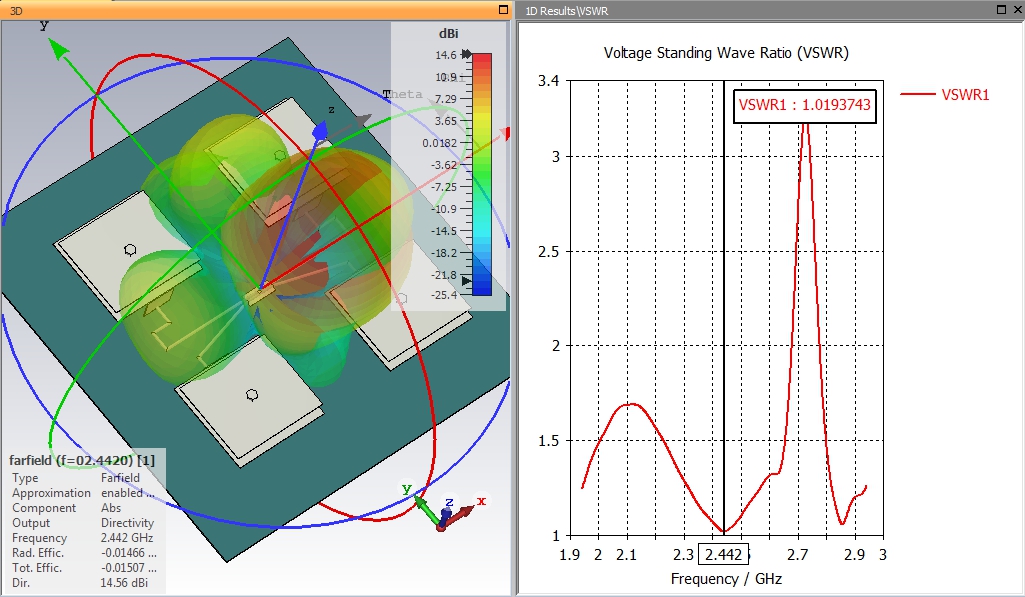This screenshot has height=597, width=1025.
Task: Click the blue z-axis arrowhead in 3D view
Action: [x=320, y=131]
